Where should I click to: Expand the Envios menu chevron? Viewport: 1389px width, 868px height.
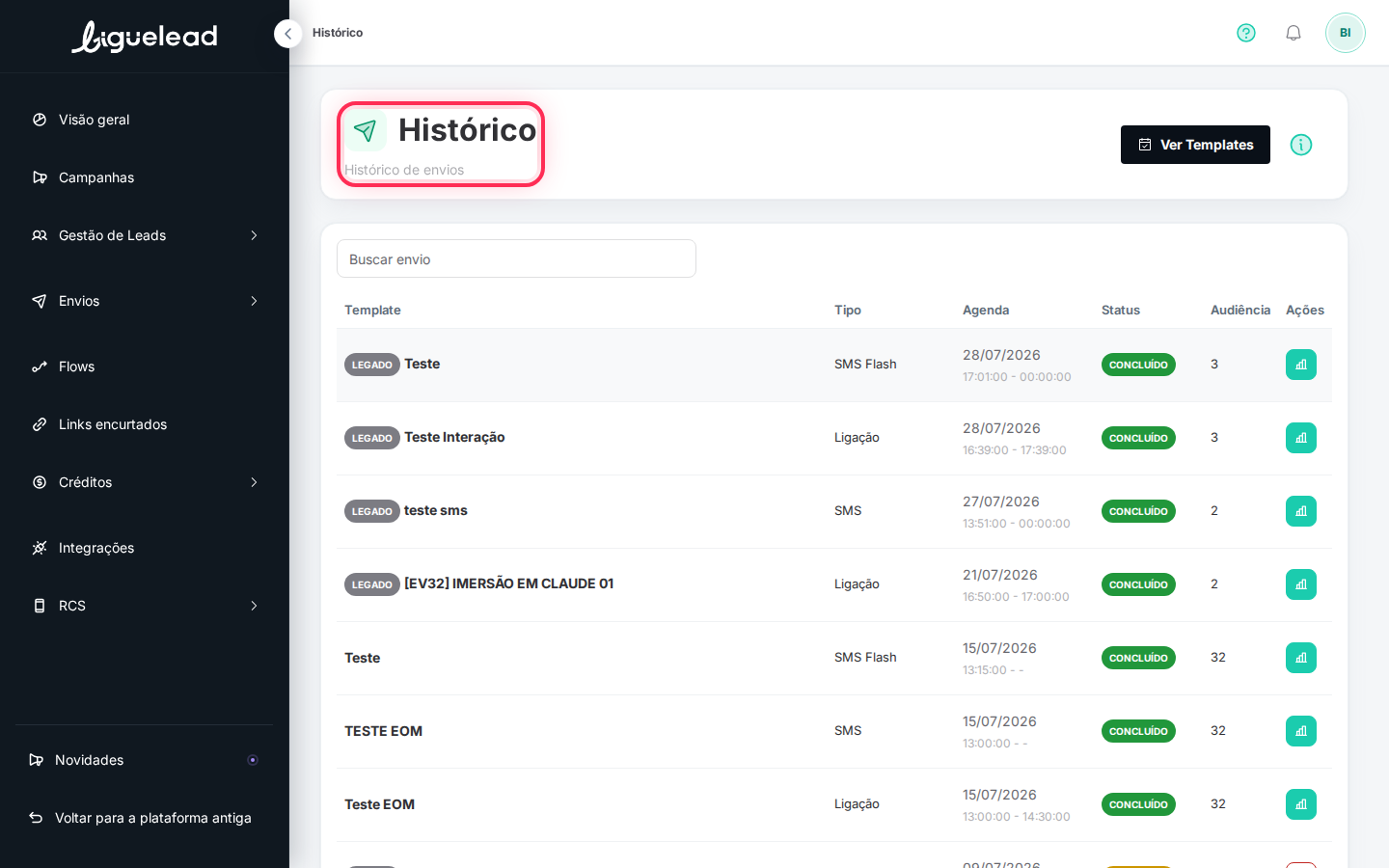tap(254, 301)
